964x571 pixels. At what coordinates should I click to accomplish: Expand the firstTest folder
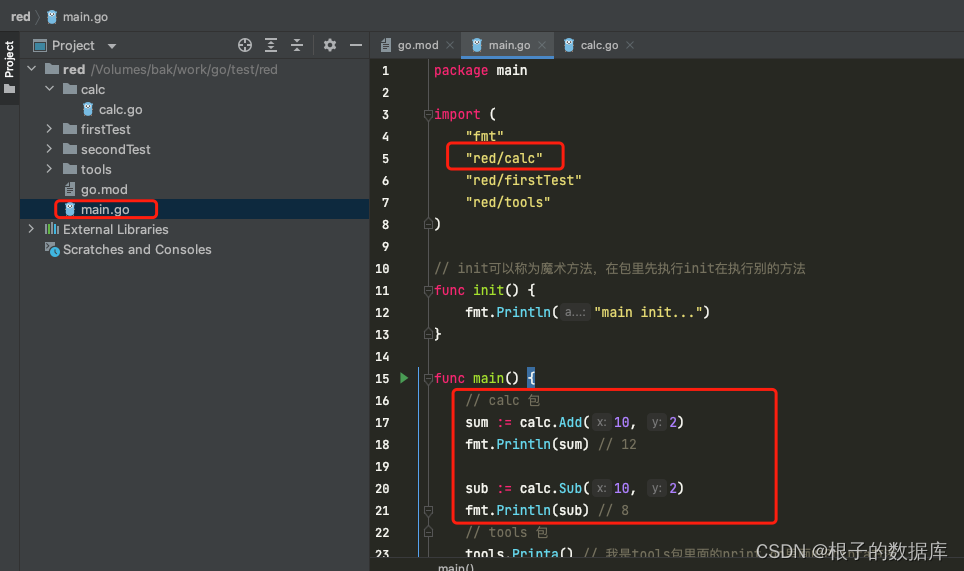(x=49, y=129)
